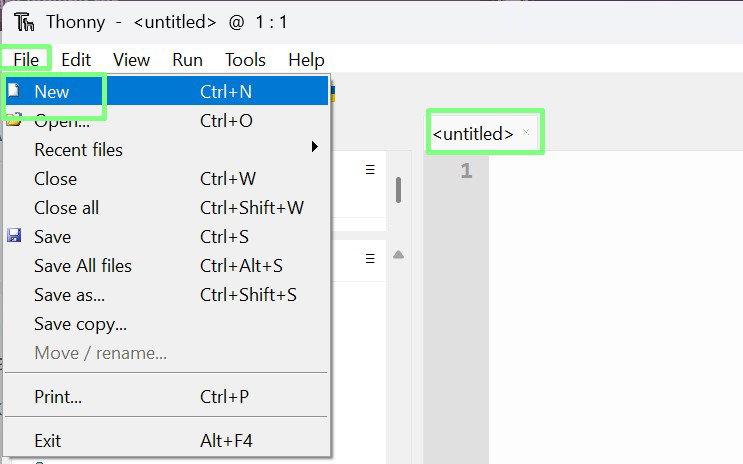This screenshot has height=464, width=743.
Task: Close the untitled editor tab
Action: point(526,132)
